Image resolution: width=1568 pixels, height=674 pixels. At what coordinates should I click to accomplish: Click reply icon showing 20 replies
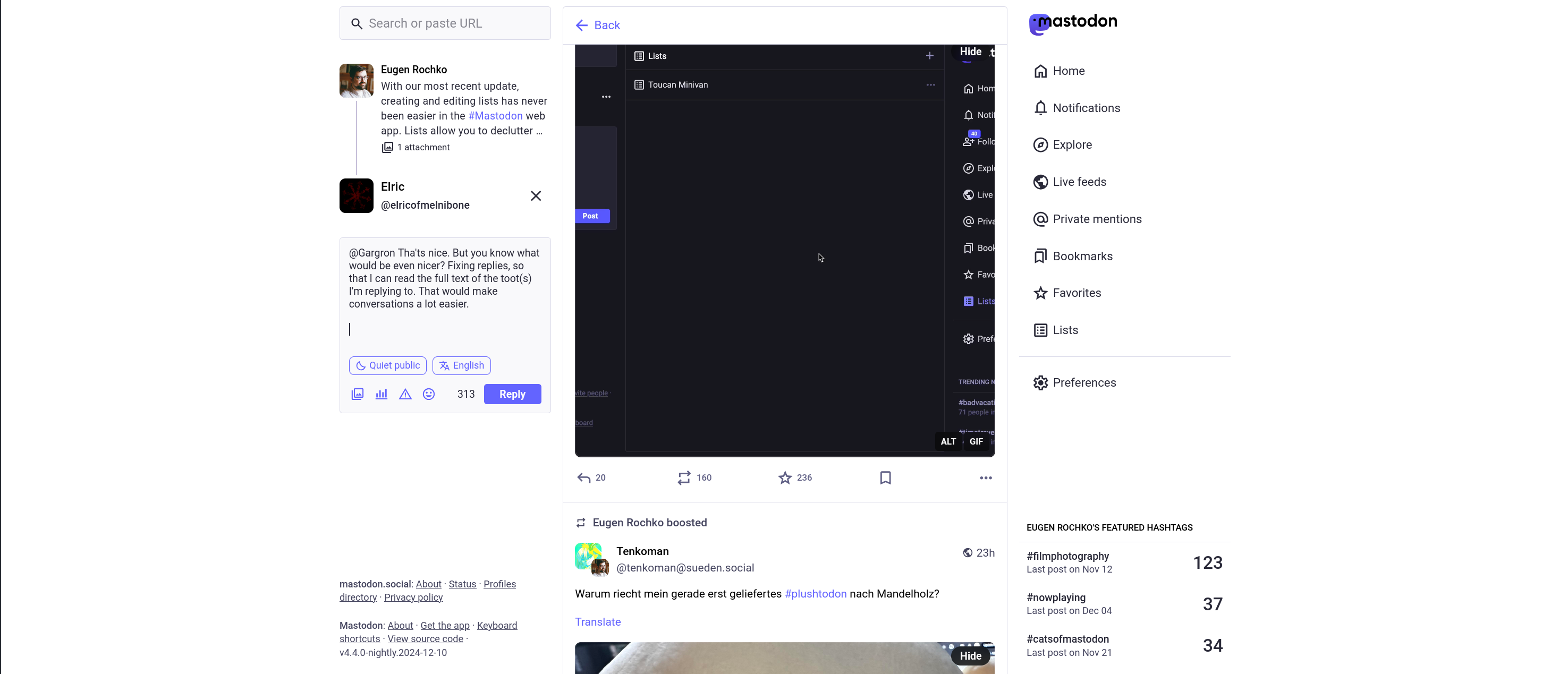pos(584,477)
